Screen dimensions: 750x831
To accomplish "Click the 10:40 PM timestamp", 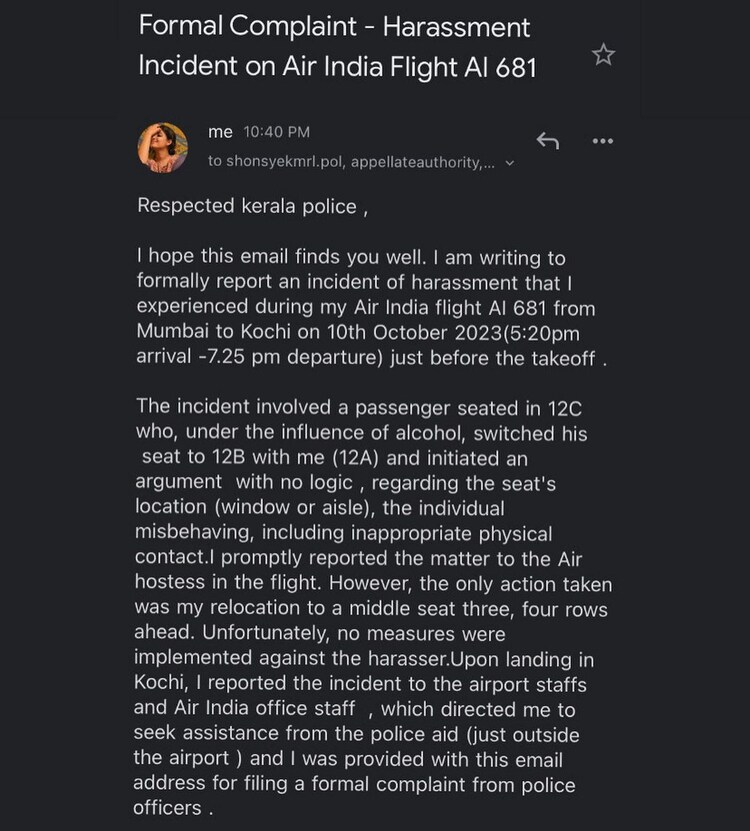I will [277, 132].
